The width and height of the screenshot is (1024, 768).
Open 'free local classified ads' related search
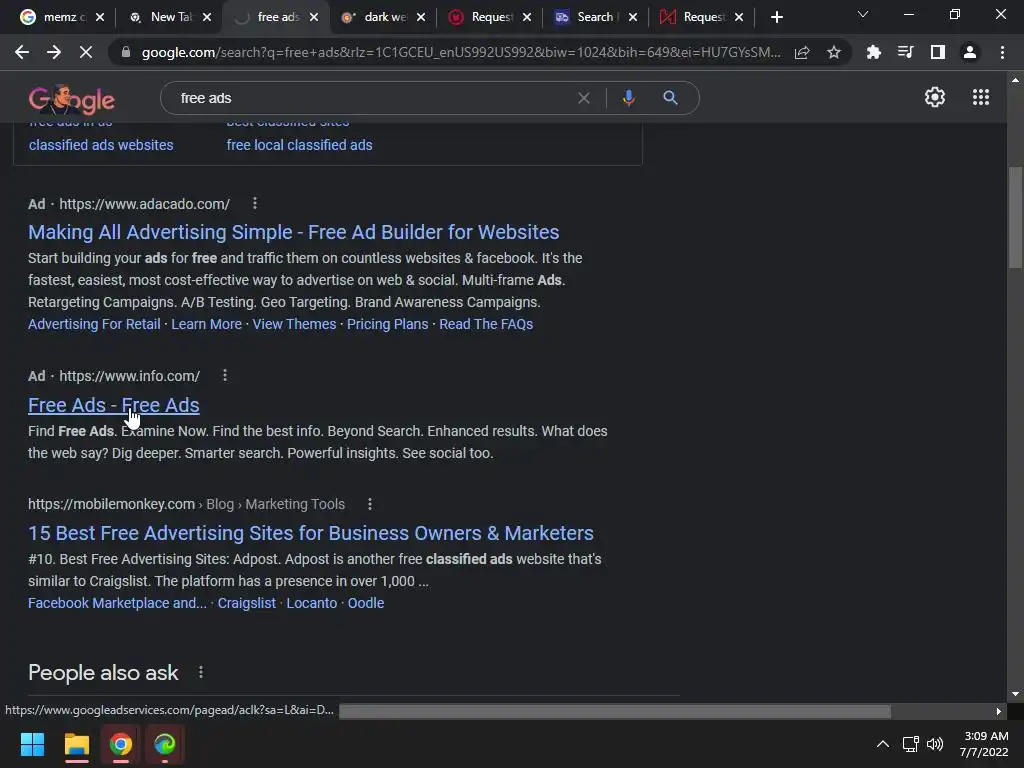299,145
